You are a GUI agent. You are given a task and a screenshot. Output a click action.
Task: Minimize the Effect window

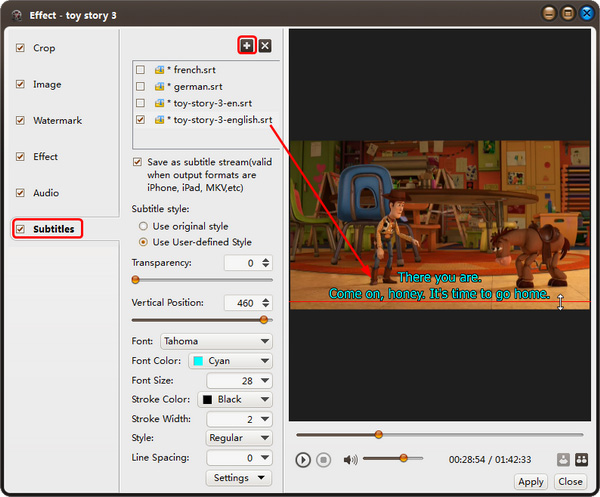(549, 14)
